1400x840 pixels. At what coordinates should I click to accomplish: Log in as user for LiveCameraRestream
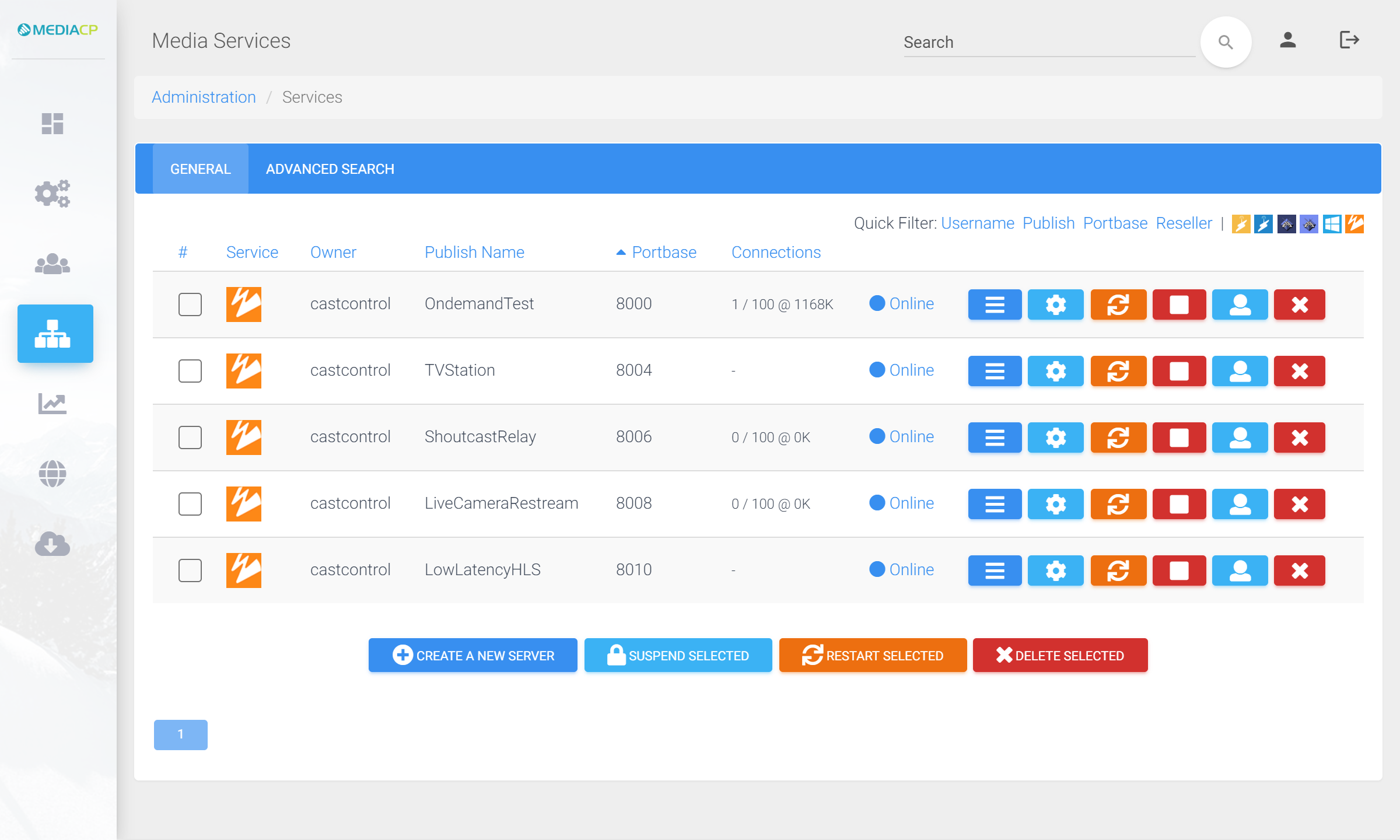[1240, 504]
